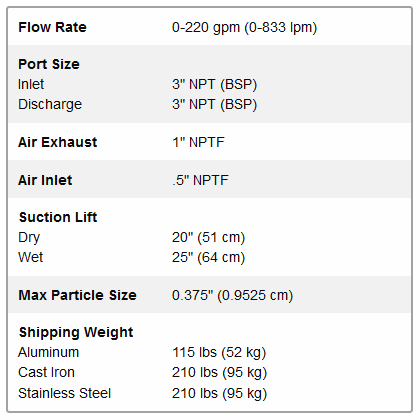
Task: Click the Inlet 3" NPT (BSP) value
Action: click(214, 84)
